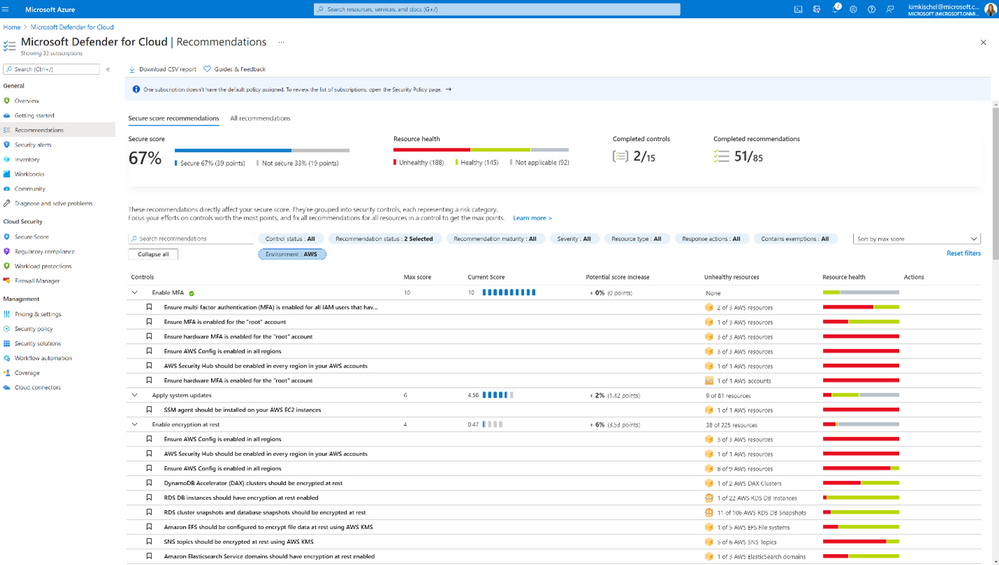Open Guides & Feedback
Screen dimensions: 999x565
click(234, 69)
